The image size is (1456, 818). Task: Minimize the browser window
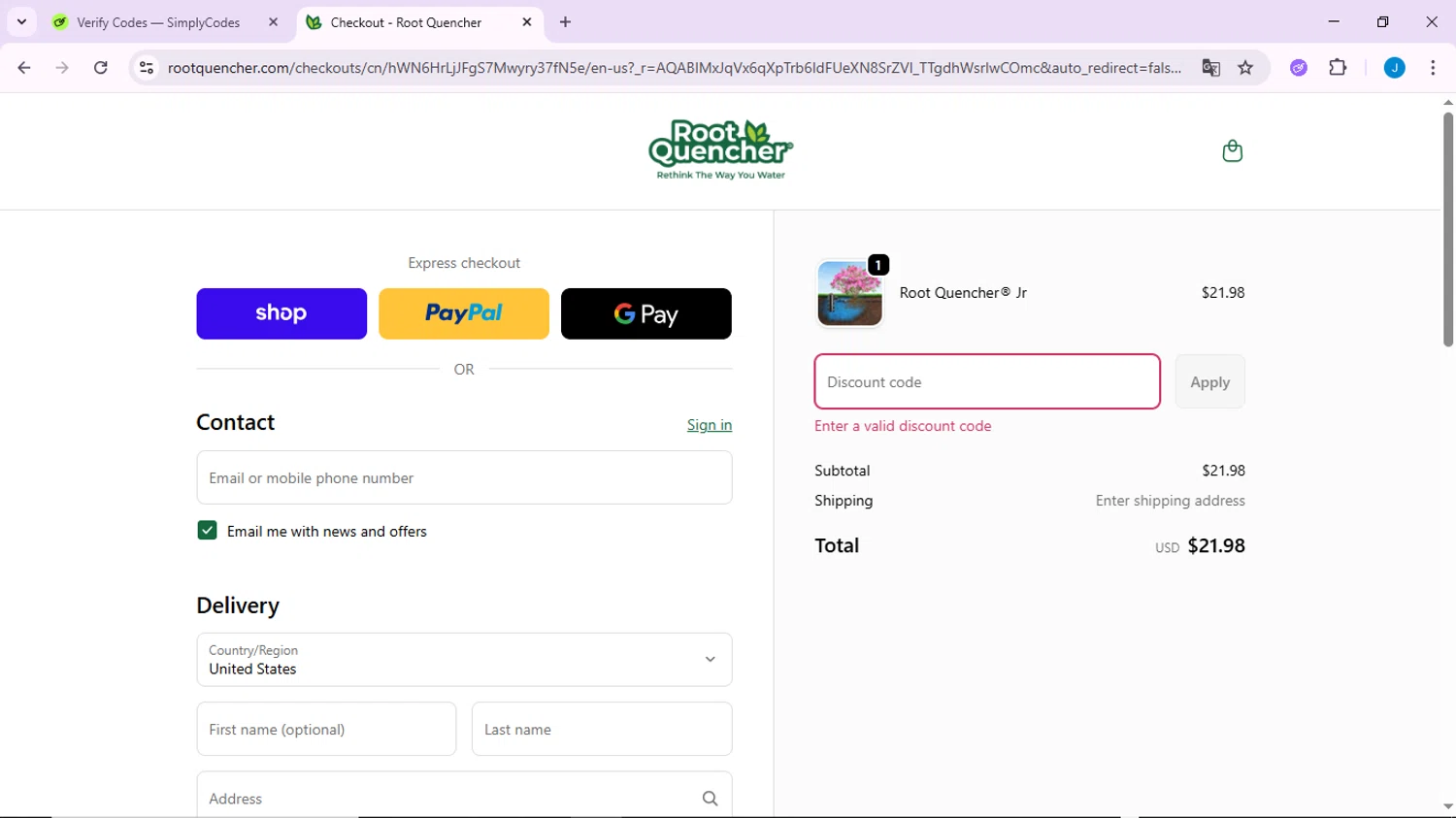click(1334, 21)
